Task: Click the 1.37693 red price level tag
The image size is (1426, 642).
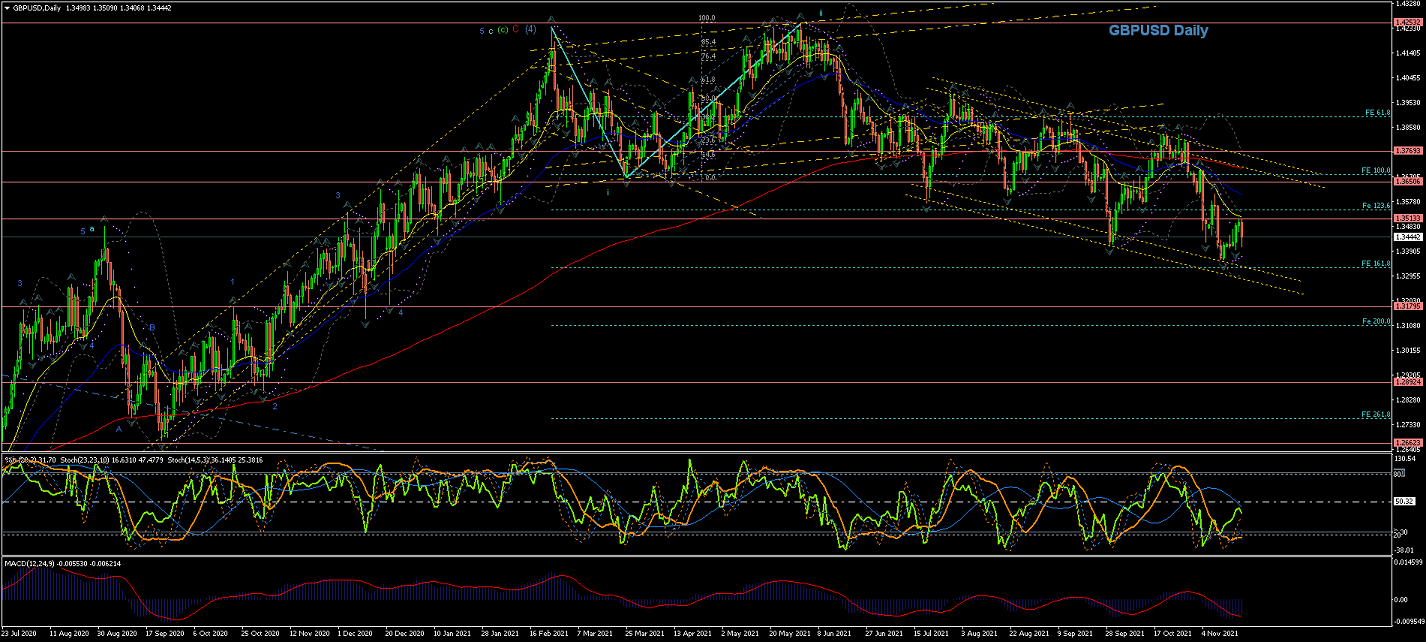Action: [x=1407, y=151]
